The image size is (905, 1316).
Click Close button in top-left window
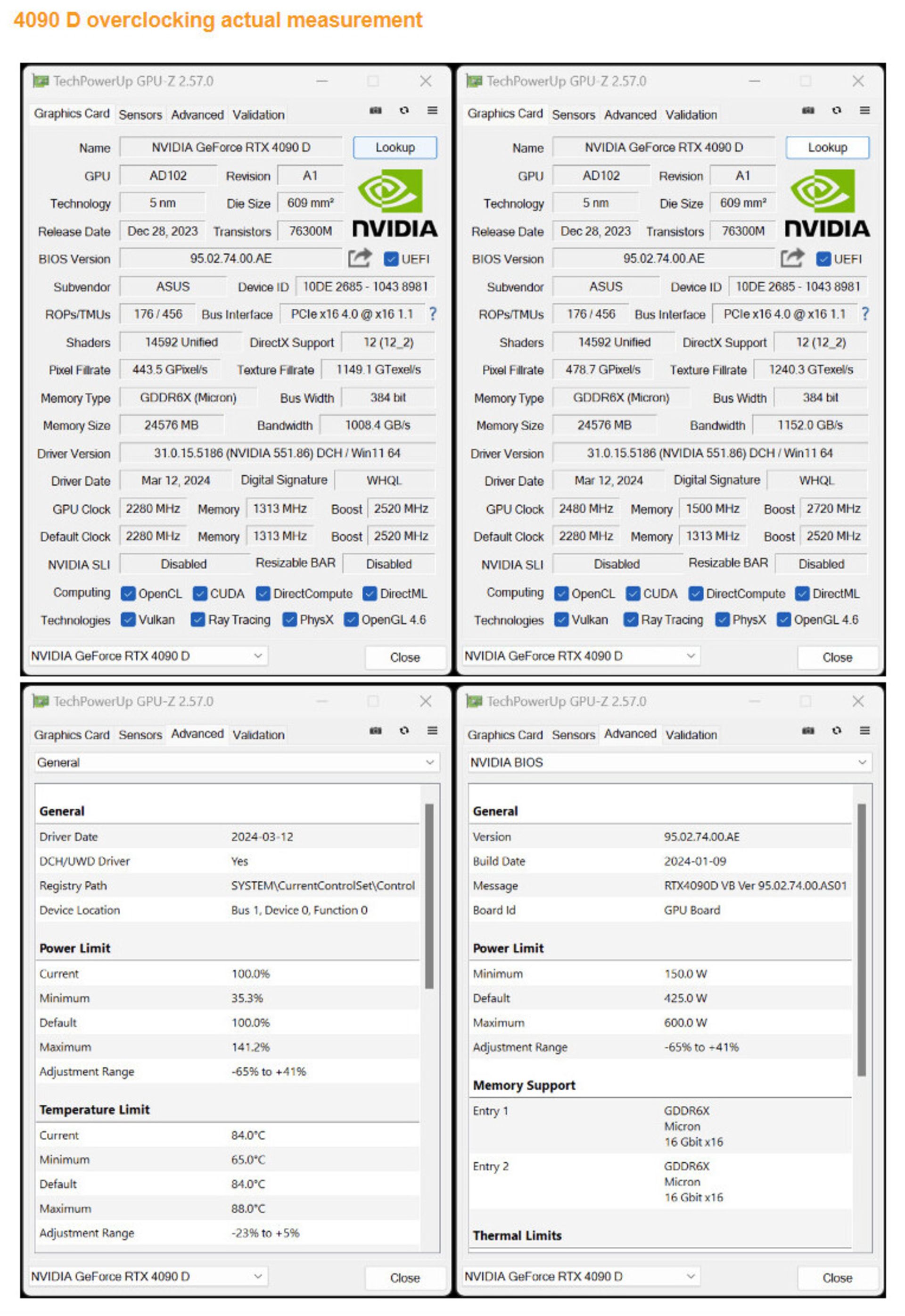[x=405, y=657]
